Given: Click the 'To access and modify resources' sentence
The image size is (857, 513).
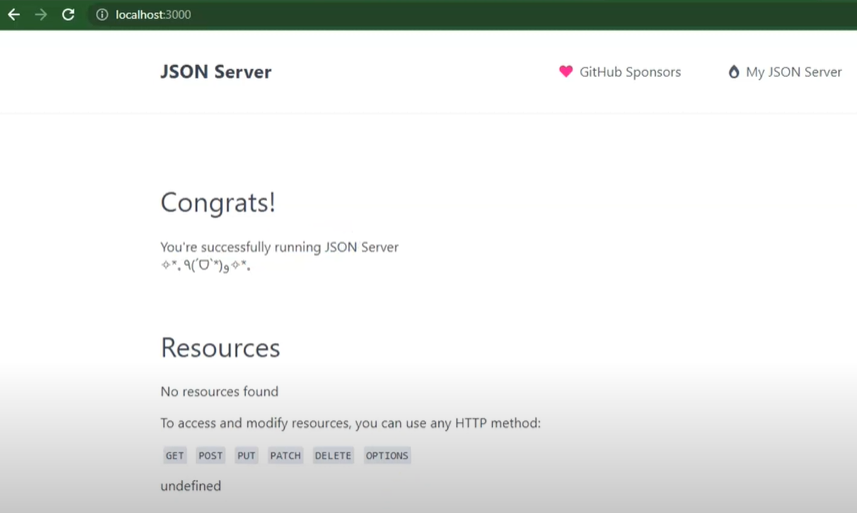Looking at the screenshot, I should point(350,423).
